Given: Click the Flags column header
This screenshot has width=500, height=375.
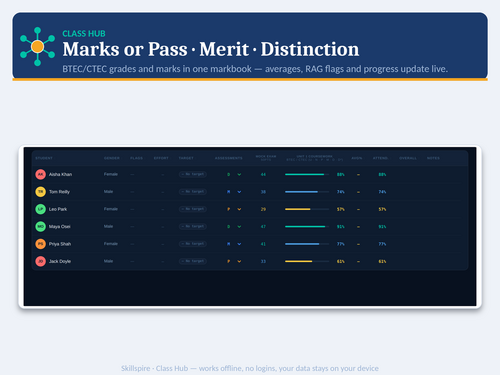Looking at the screenshot, I should tap(136, 158).
